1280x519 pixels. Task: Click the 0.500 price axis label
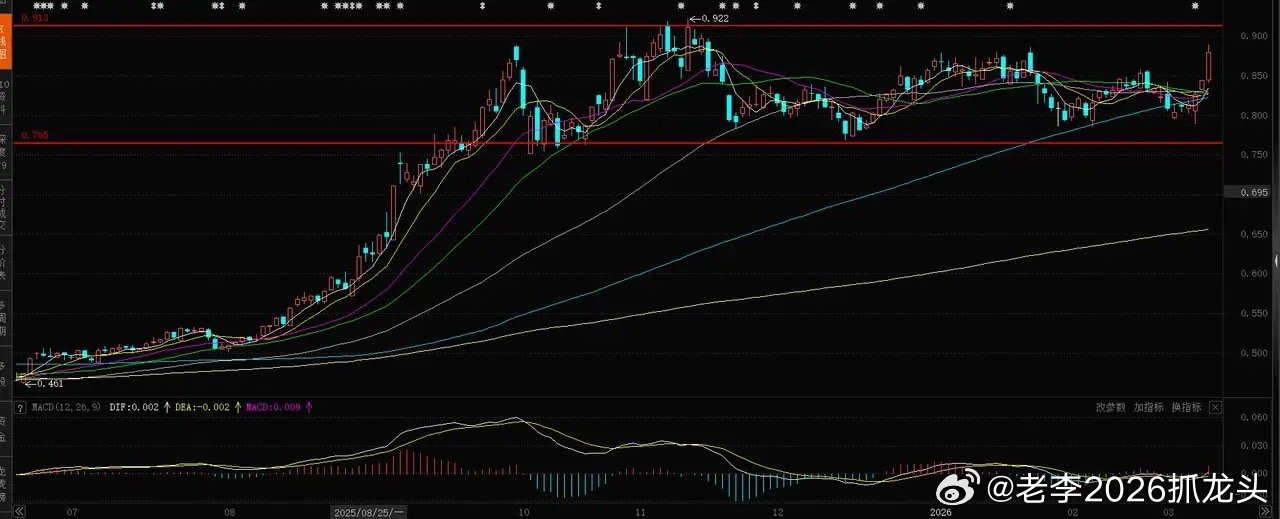(x=1256, y=353)
